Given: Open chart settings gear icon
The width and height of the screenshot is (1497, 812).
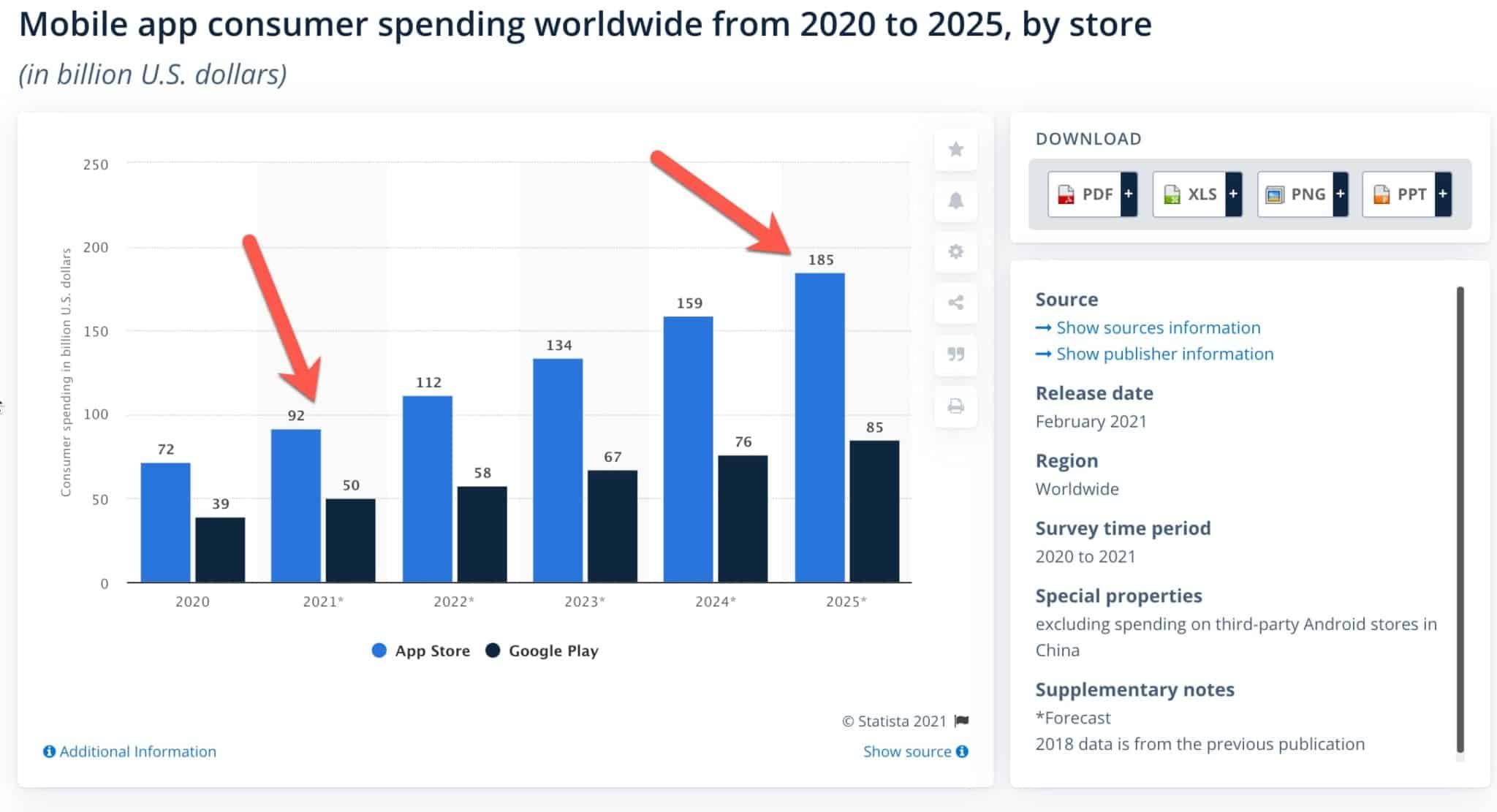Looking at the screenshot, I should (955, 252).
